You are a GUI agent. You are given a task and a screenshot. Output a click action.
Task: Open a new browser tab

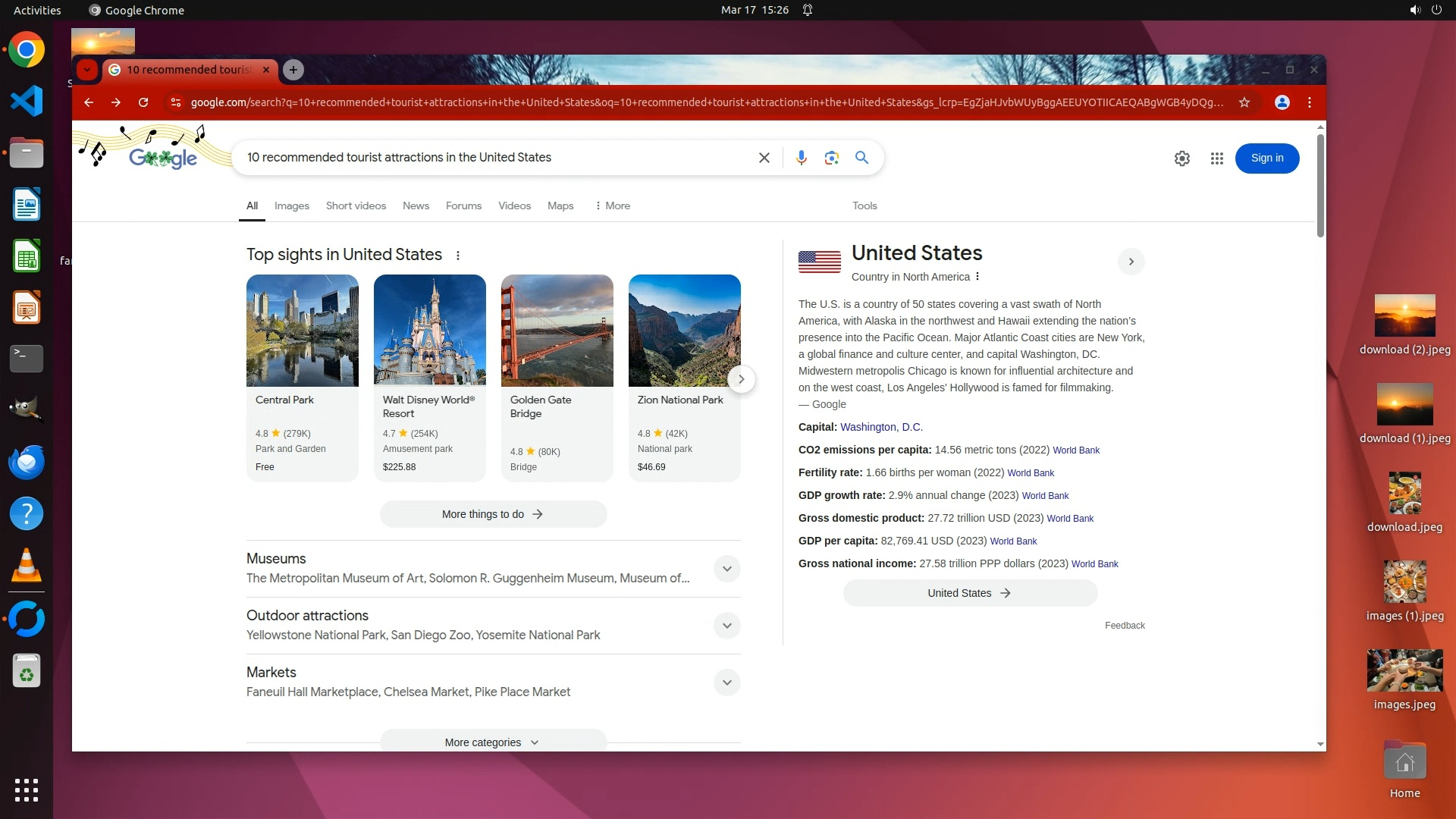[293, 70]
